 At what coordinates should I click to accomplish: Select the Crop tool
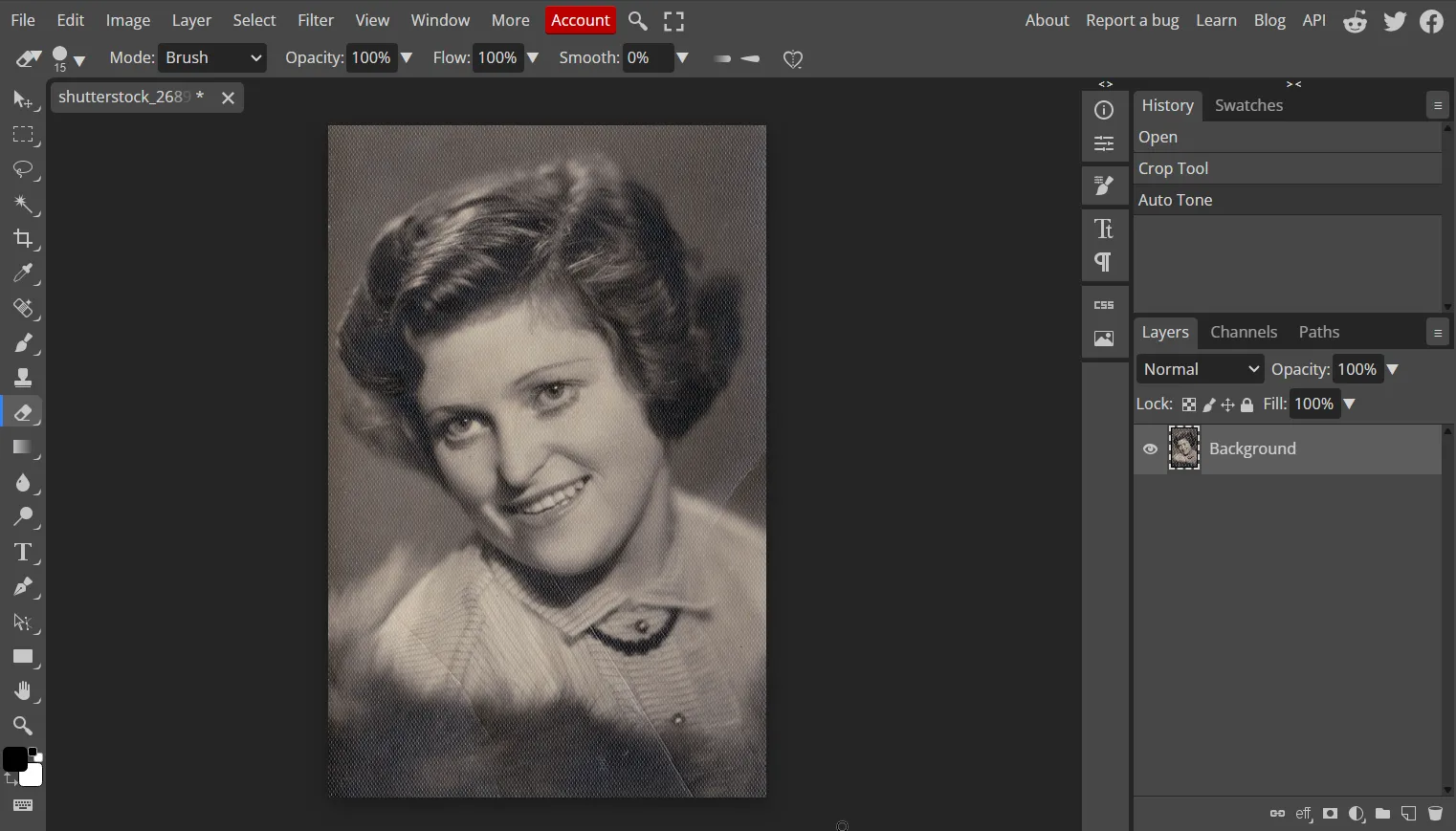24,239
